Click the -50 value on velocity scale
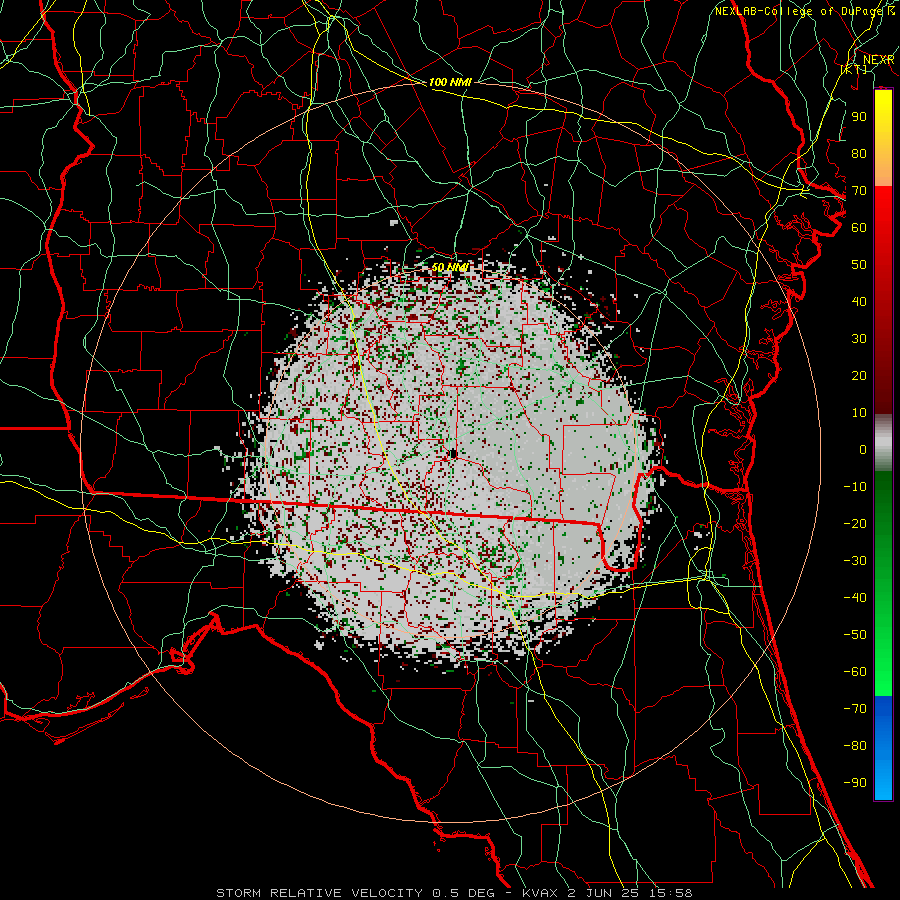Viewport: 900px width, 900px height. tap(855, 635)
